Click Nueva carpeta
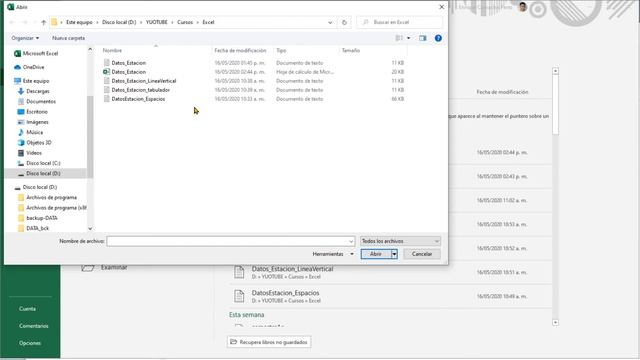640x360 pixels. (x=68, y=38)
